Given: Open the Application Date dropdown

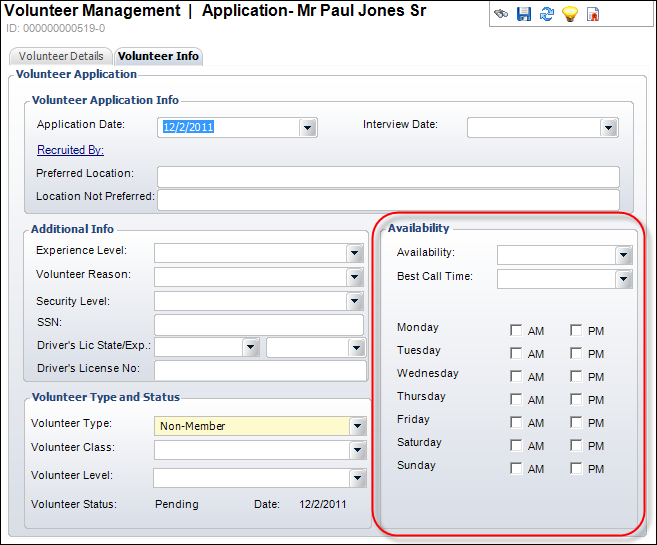Looking at the screenshot, I should tap(308, 128).
